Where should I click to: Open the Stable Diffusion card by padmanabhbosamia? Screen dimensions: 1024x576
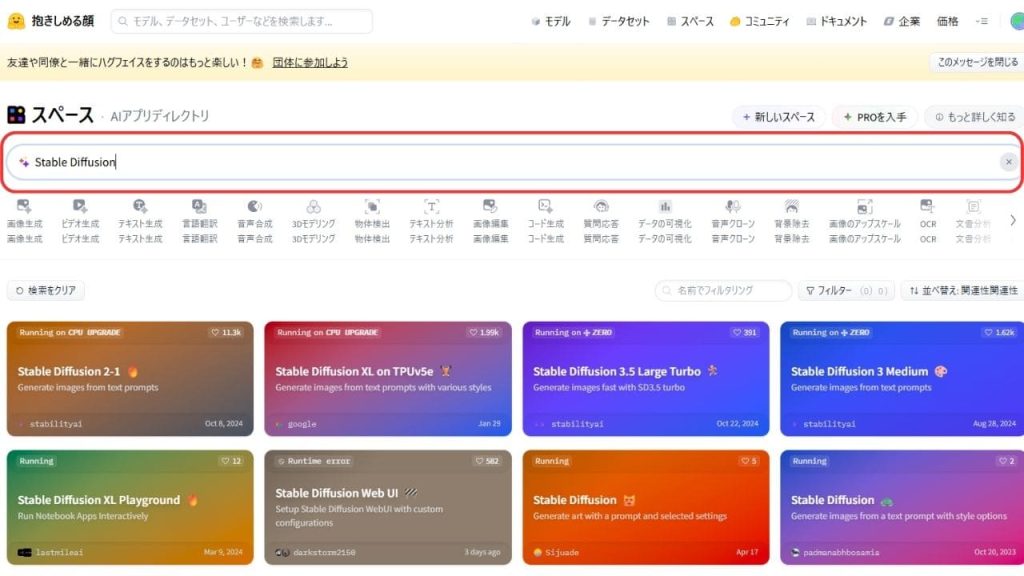pyautogui.click(x=902, y=507)
